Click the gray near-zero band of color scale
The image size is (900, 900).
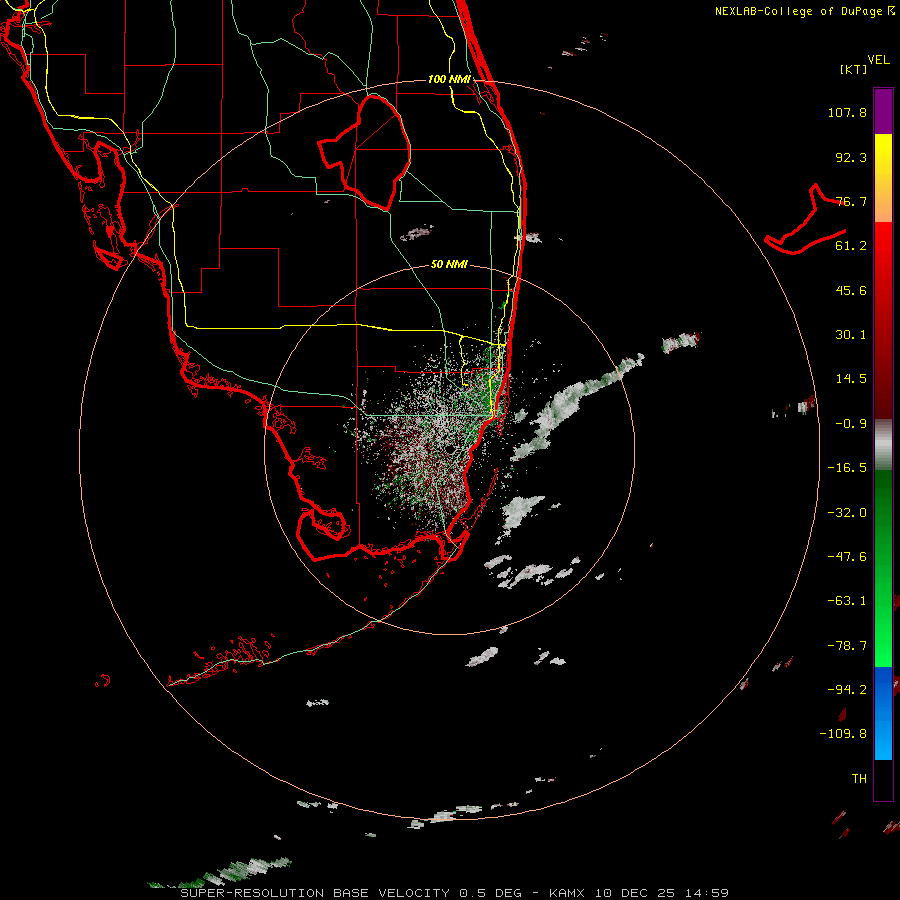click(x=883, y=443)
